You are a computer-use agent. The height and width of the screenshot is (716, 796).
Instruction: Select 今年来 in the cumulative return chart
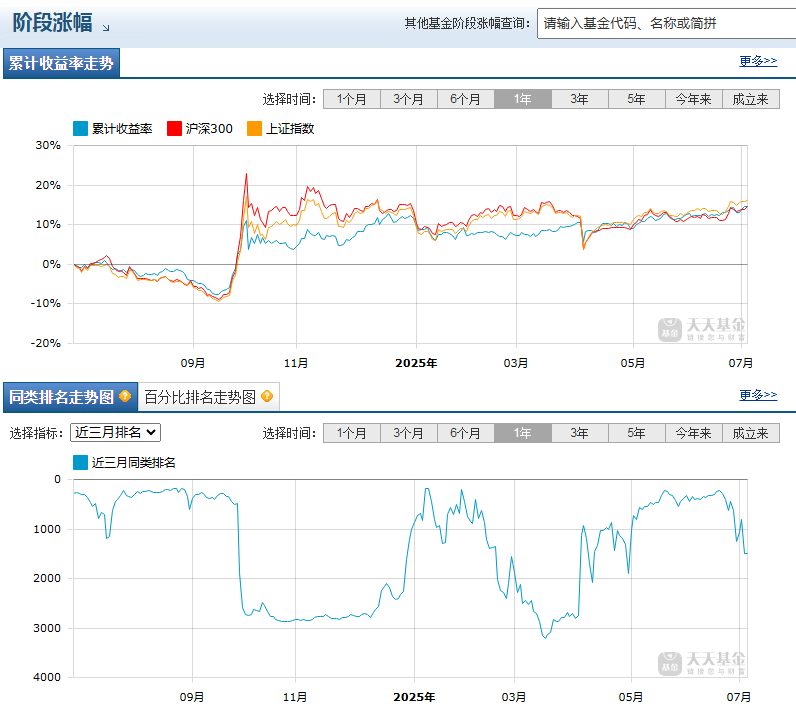[x=694, y=99]
